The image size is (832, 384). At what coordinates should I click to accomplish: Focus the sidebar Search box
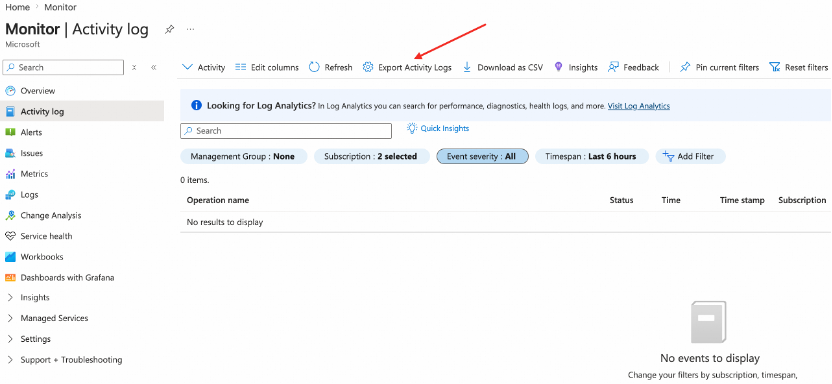[x=63, y=67]
